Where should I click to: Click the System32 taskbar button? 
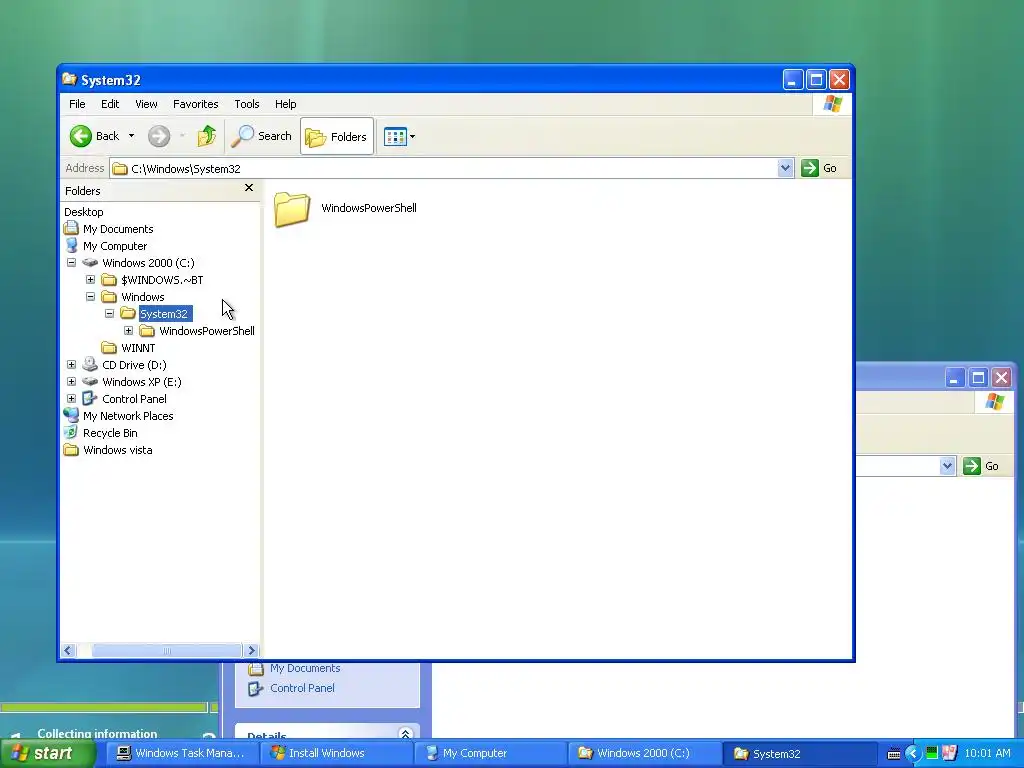[799, 754]
